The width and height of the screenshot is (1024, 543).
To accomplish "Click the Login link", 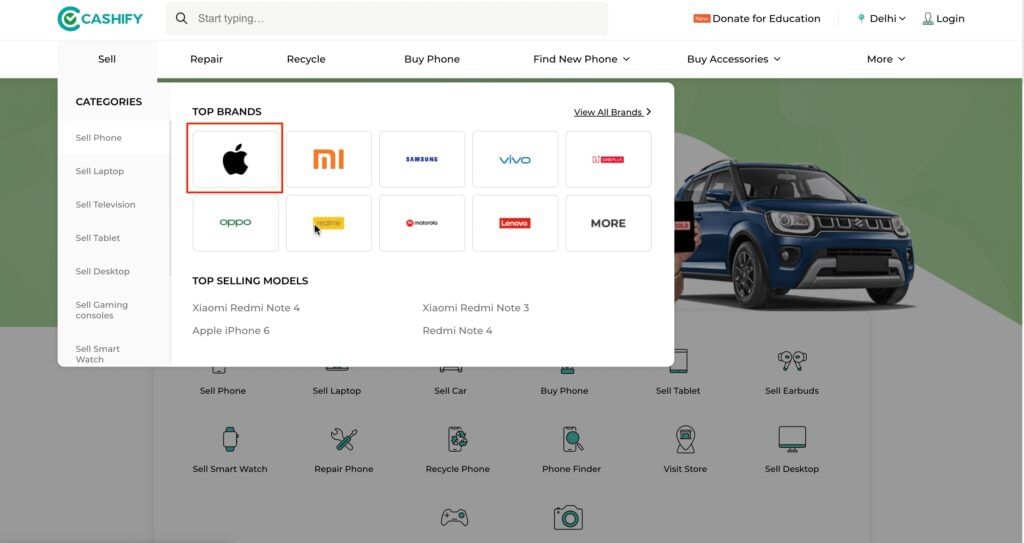I will click(x=950, y=18).
